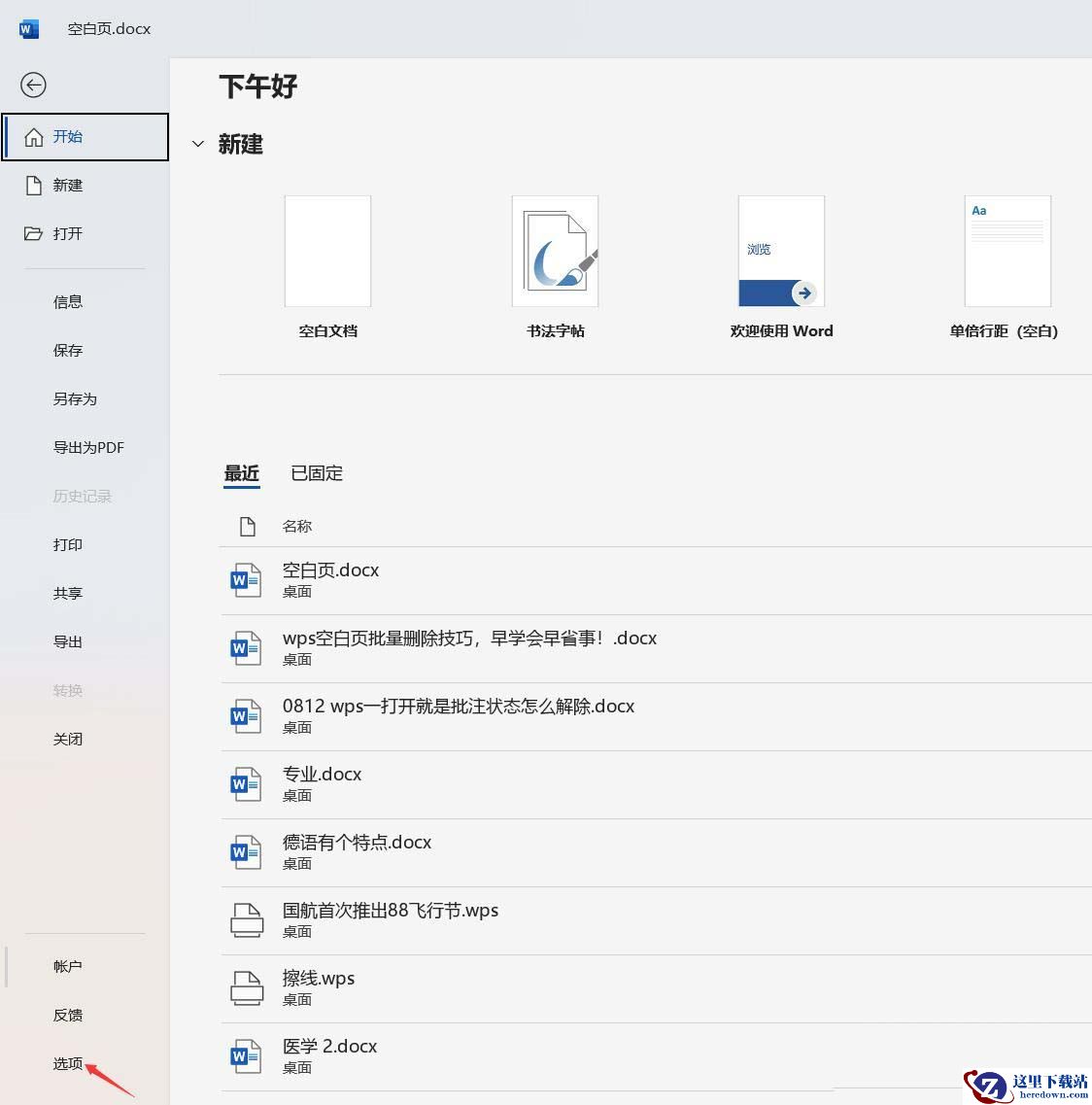
Task: Select 导出为PDF option
Action: pos(88,447)
